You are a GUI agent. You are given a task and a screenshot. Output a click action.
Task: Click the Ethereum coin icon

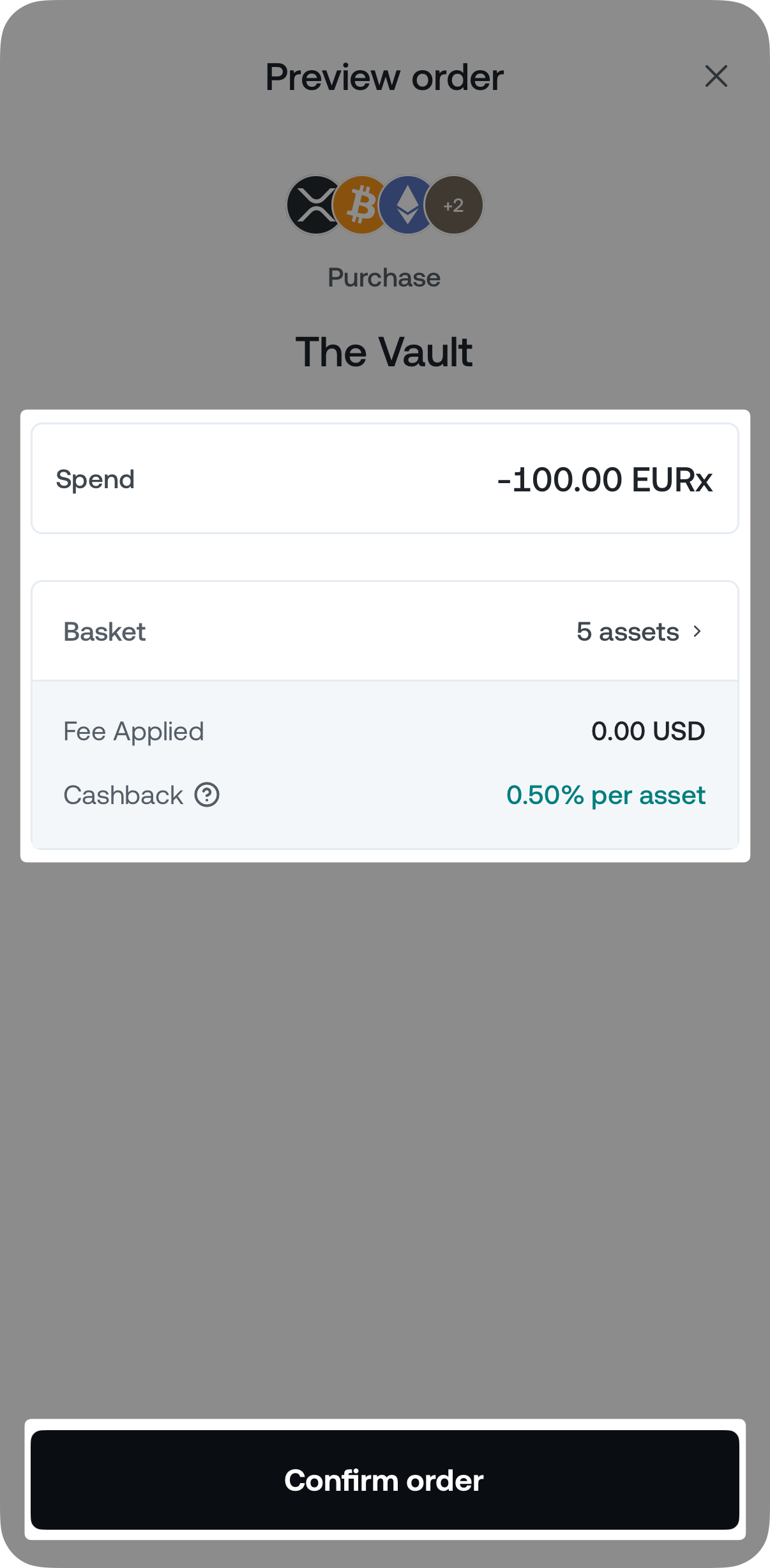tap(407, 205)
